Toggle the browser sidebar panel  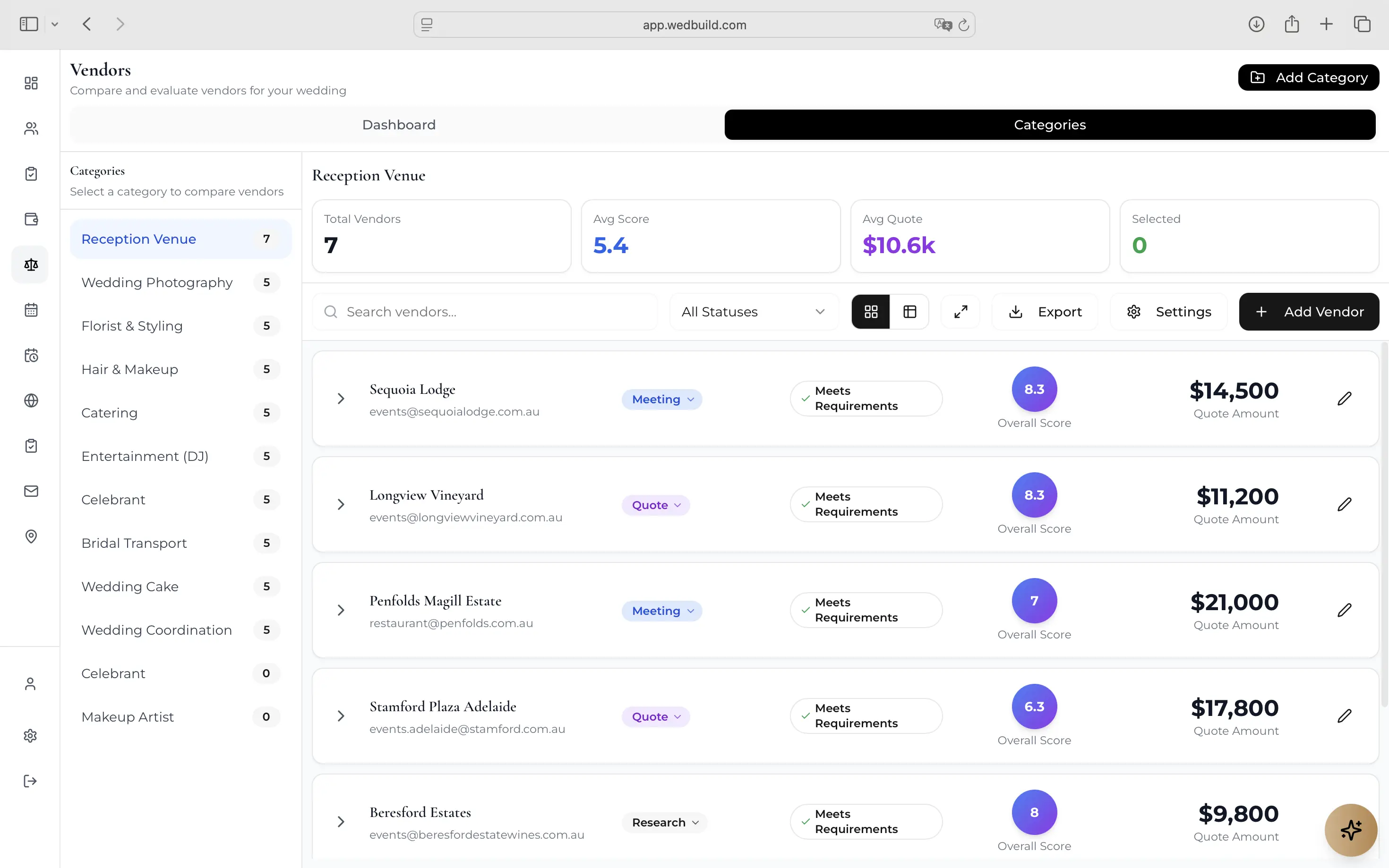click(x=29, y=24)
